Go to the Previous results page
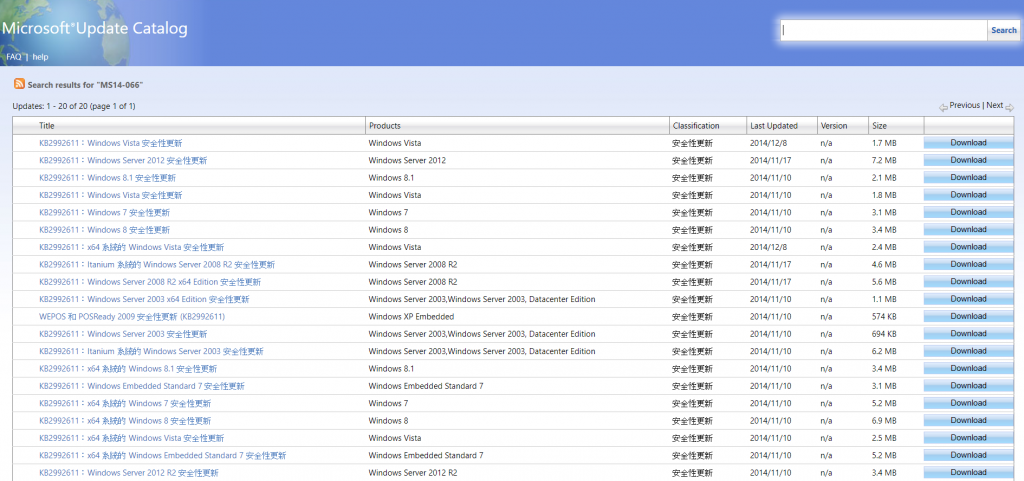This screenshot has width=1024, height=481. [965, 105]
